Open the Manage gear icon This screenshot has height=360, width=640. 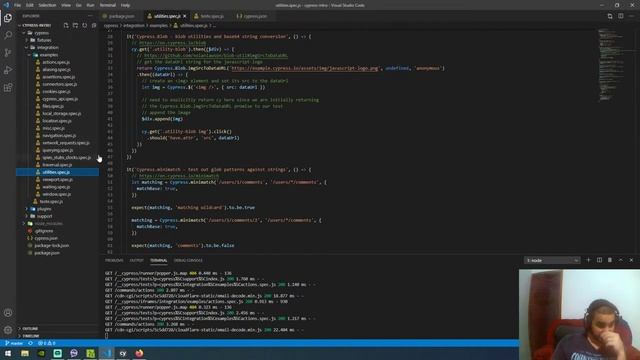point(8,330)
